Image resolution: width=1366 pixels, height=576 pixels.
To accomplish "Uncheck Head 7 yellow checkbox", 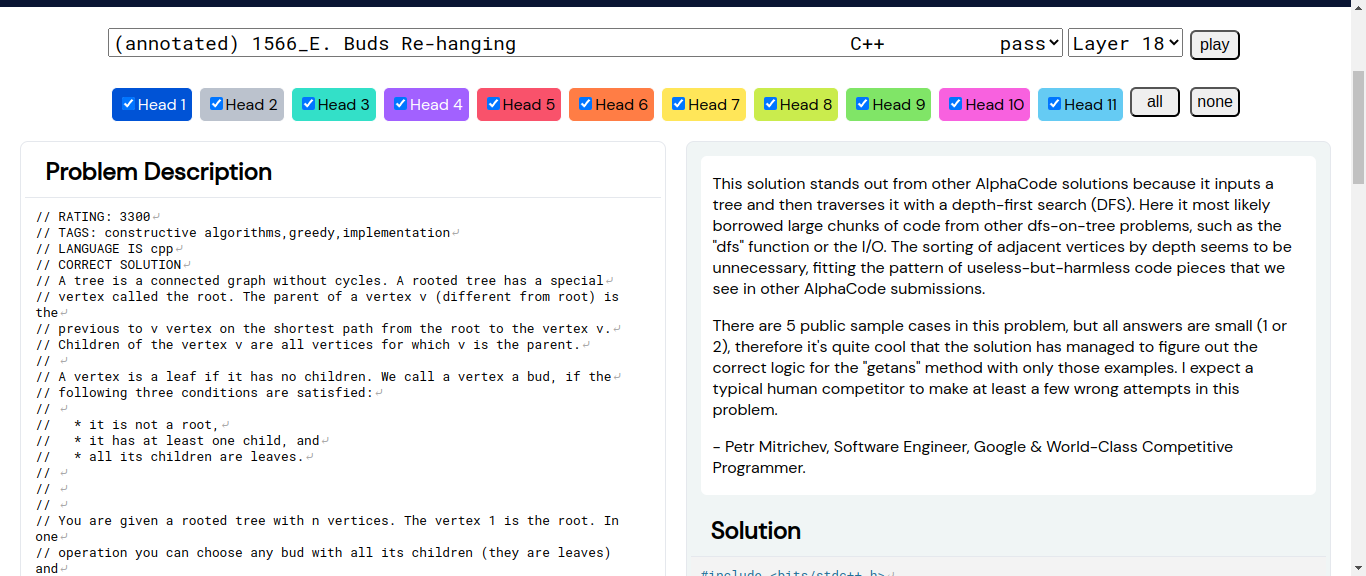I will point(678,104).
